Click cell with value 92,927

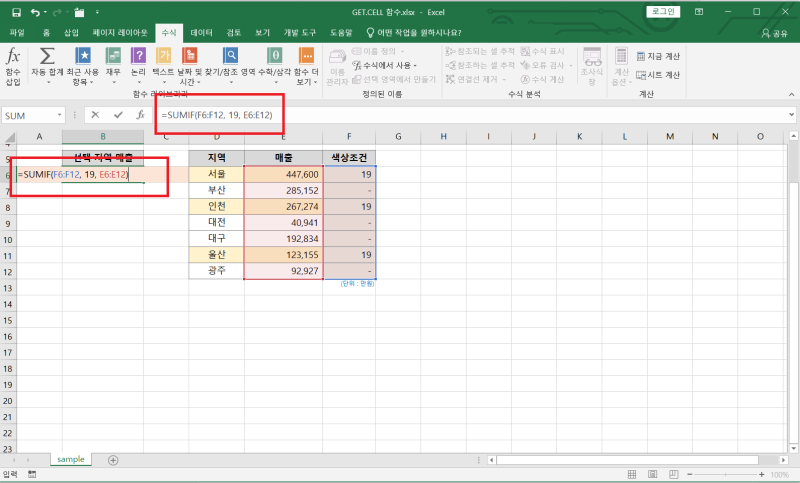click(283, 271)
